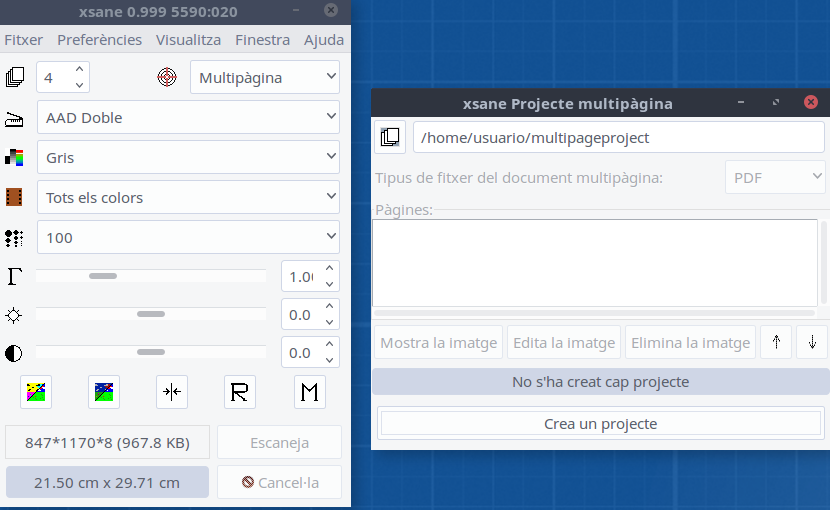Decrease the brightness value spinner
Image resolution: width=830 pixels, height=510 pixels.
point(329,322)
